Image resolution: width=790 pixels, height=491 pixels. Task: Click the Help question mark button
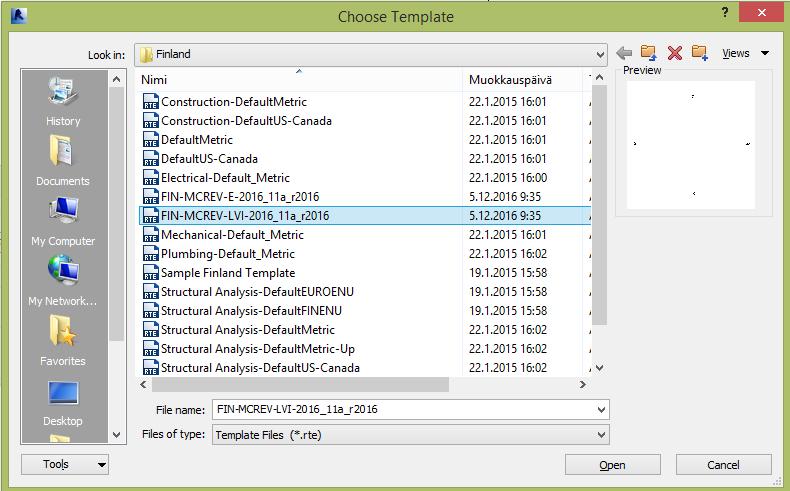pos(725,13)
